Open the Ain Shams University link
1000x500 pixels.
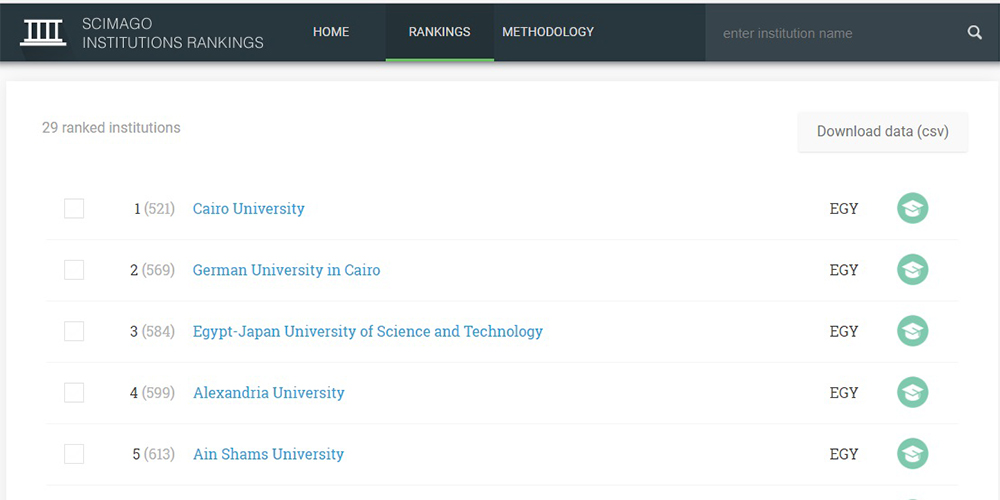point(268,453)
